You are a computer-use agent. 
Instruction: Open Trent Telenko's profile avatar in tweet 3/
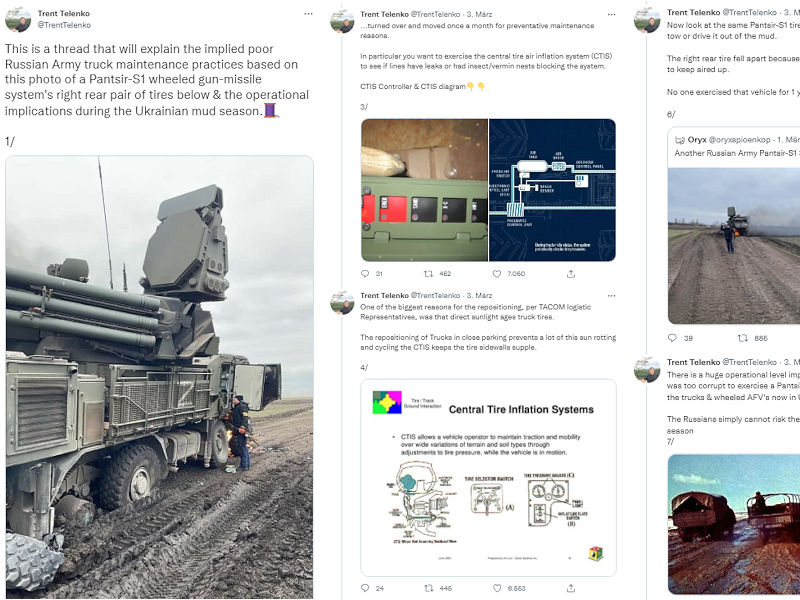[342, 21]
